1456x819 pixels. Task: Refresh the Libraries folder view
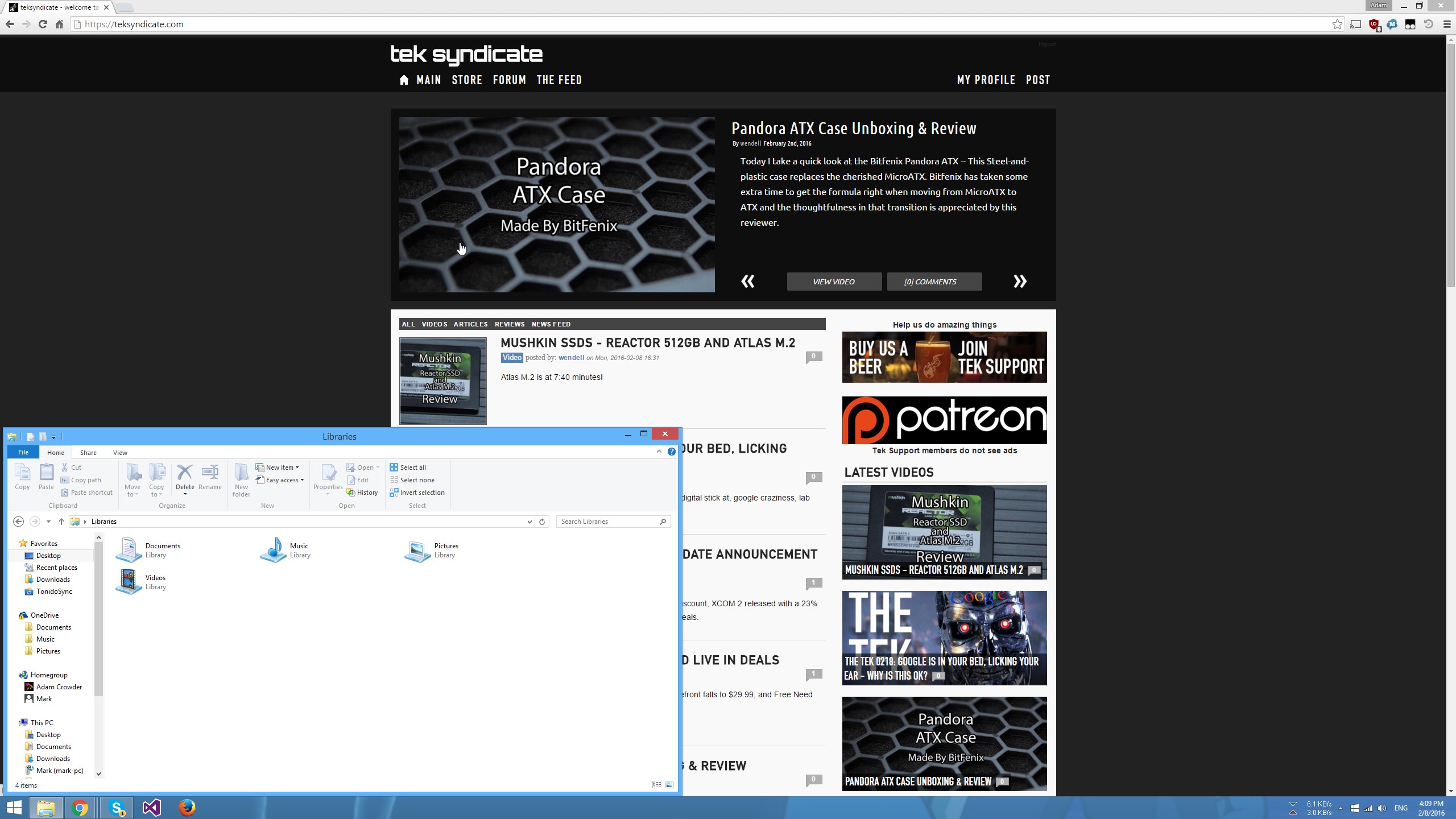542,522
